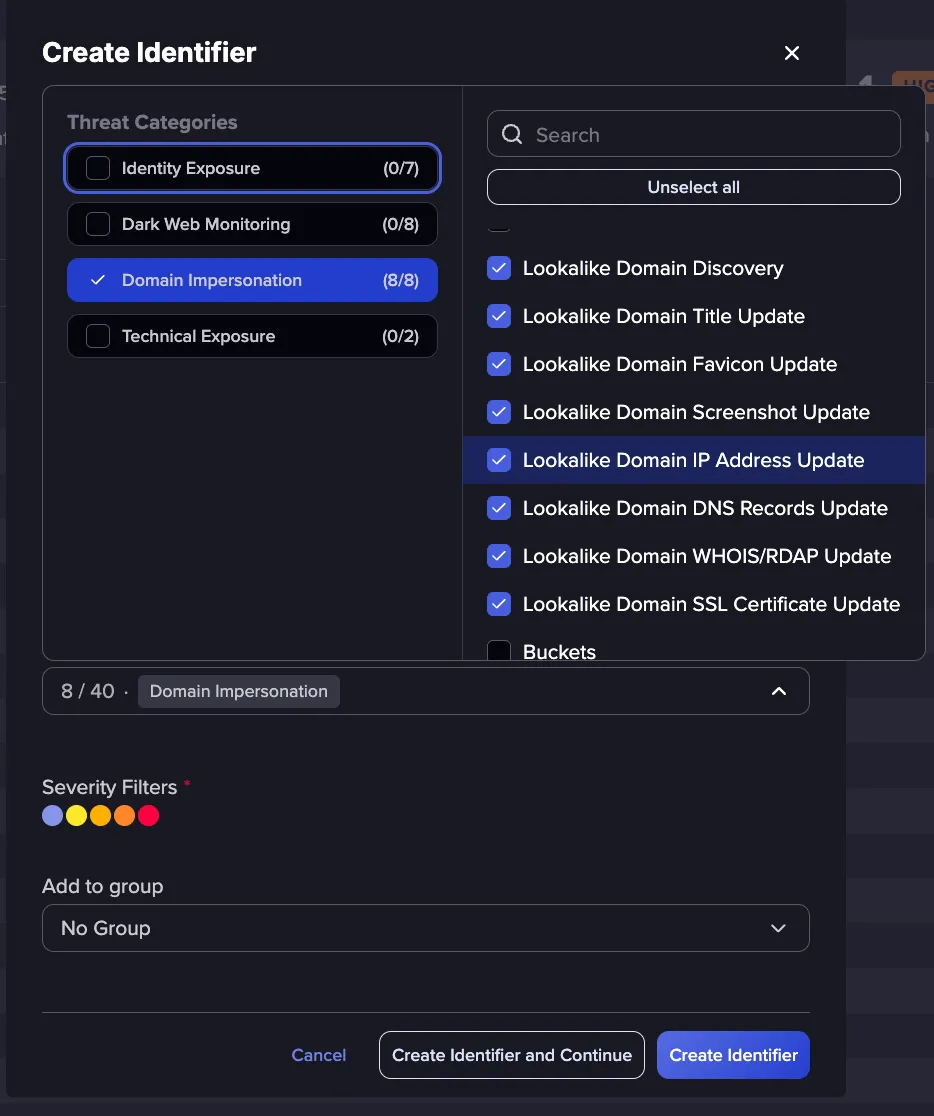Uncheck Lookalike Domain Discovery
This screenshot has height=1116, width=934.
pyautogui.click(x=499, y=268)
